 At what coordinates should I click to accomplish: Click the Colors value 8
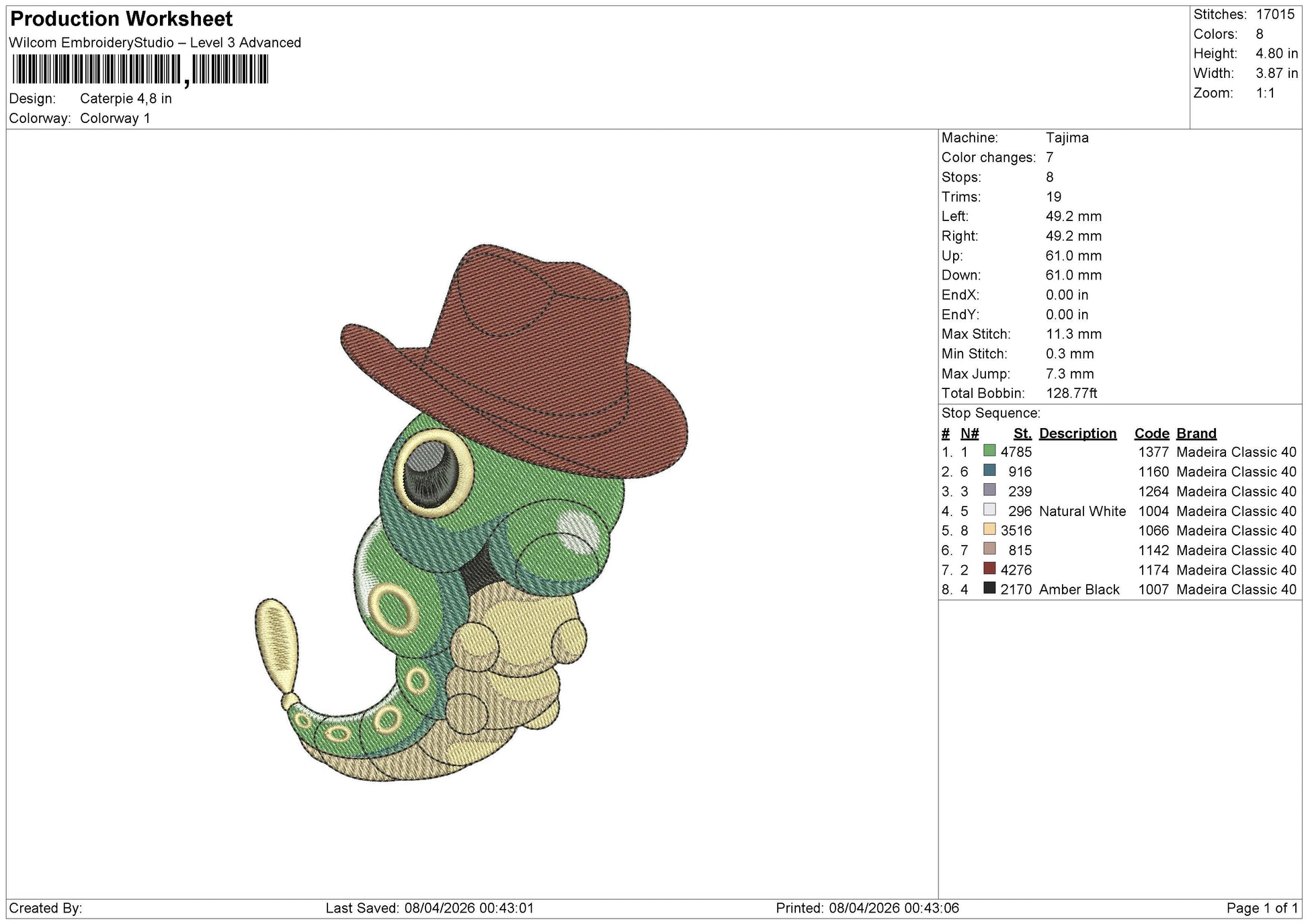[x=1260, y=34]
